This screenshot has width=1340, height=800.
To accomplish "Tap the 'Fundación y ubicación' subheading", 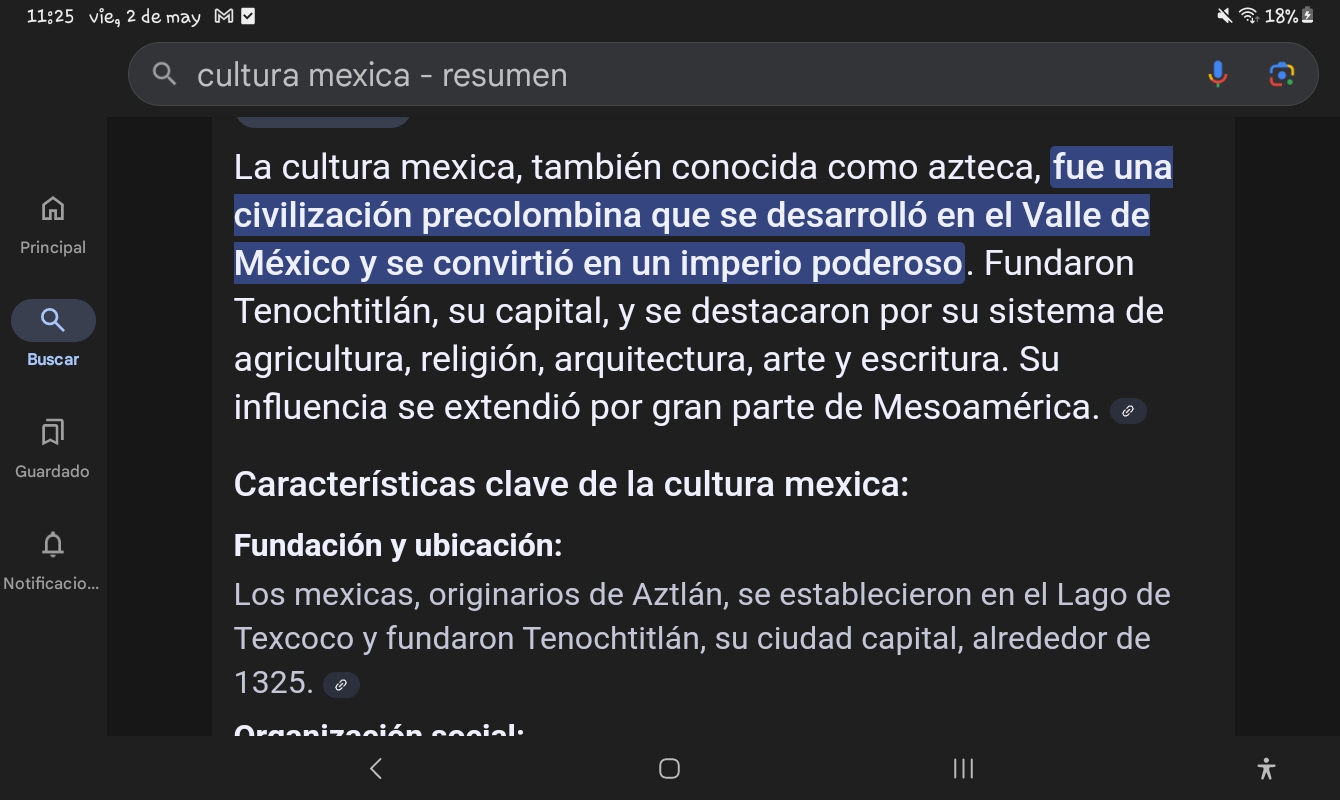I will [398, 546].
